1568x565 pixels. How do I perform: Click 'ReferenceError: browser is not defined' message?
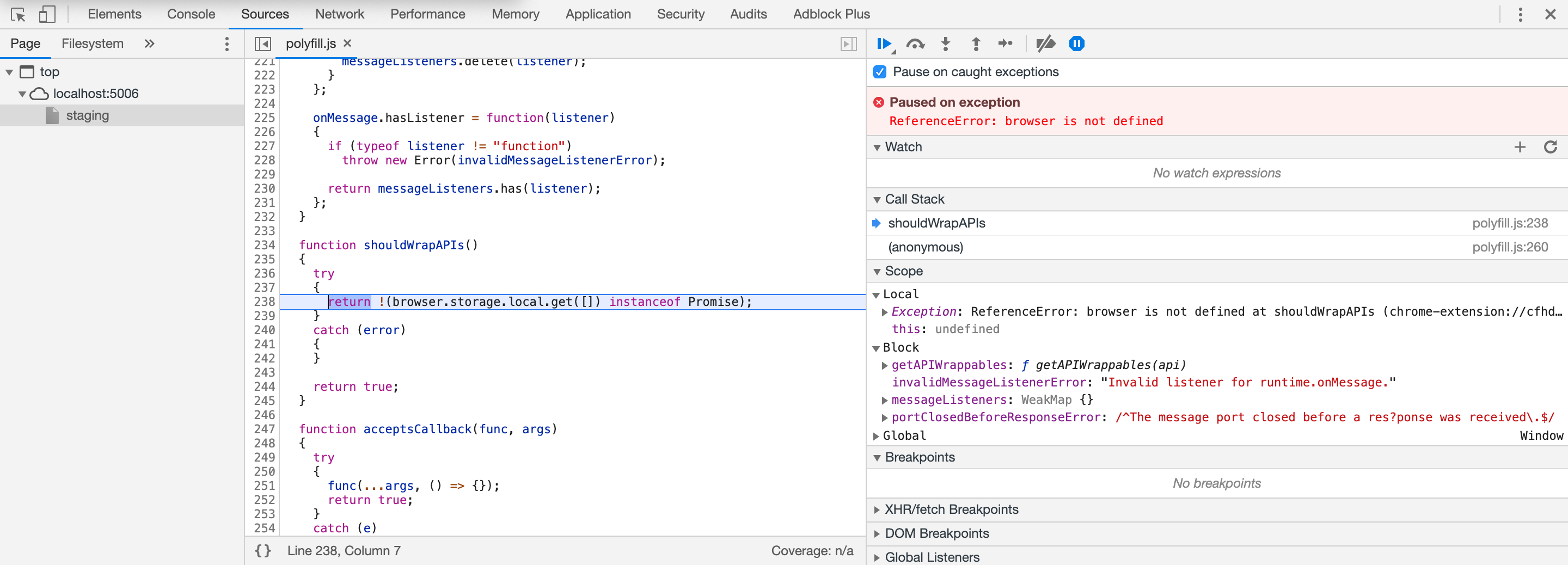1026,121
